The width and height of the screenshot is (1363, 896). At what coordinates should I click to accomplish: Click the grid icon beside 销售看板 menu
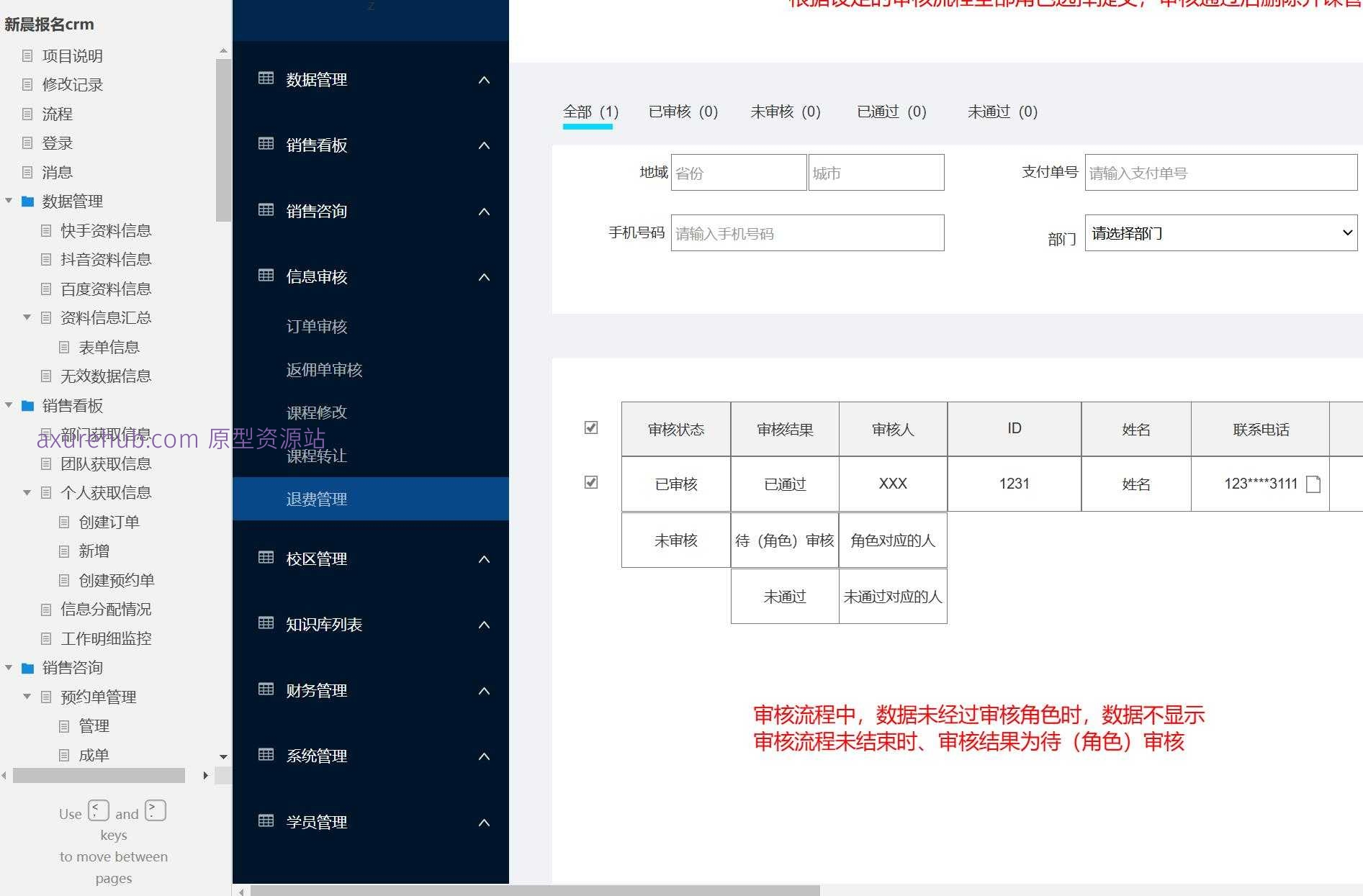click(266, 143)
